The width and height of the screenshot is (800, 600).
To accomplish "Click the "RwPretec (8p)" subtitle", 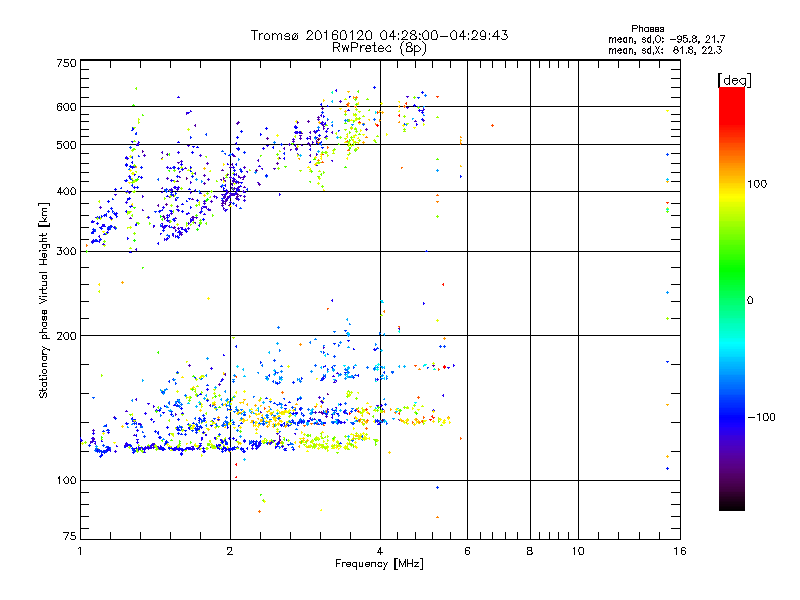I will 379,48.
